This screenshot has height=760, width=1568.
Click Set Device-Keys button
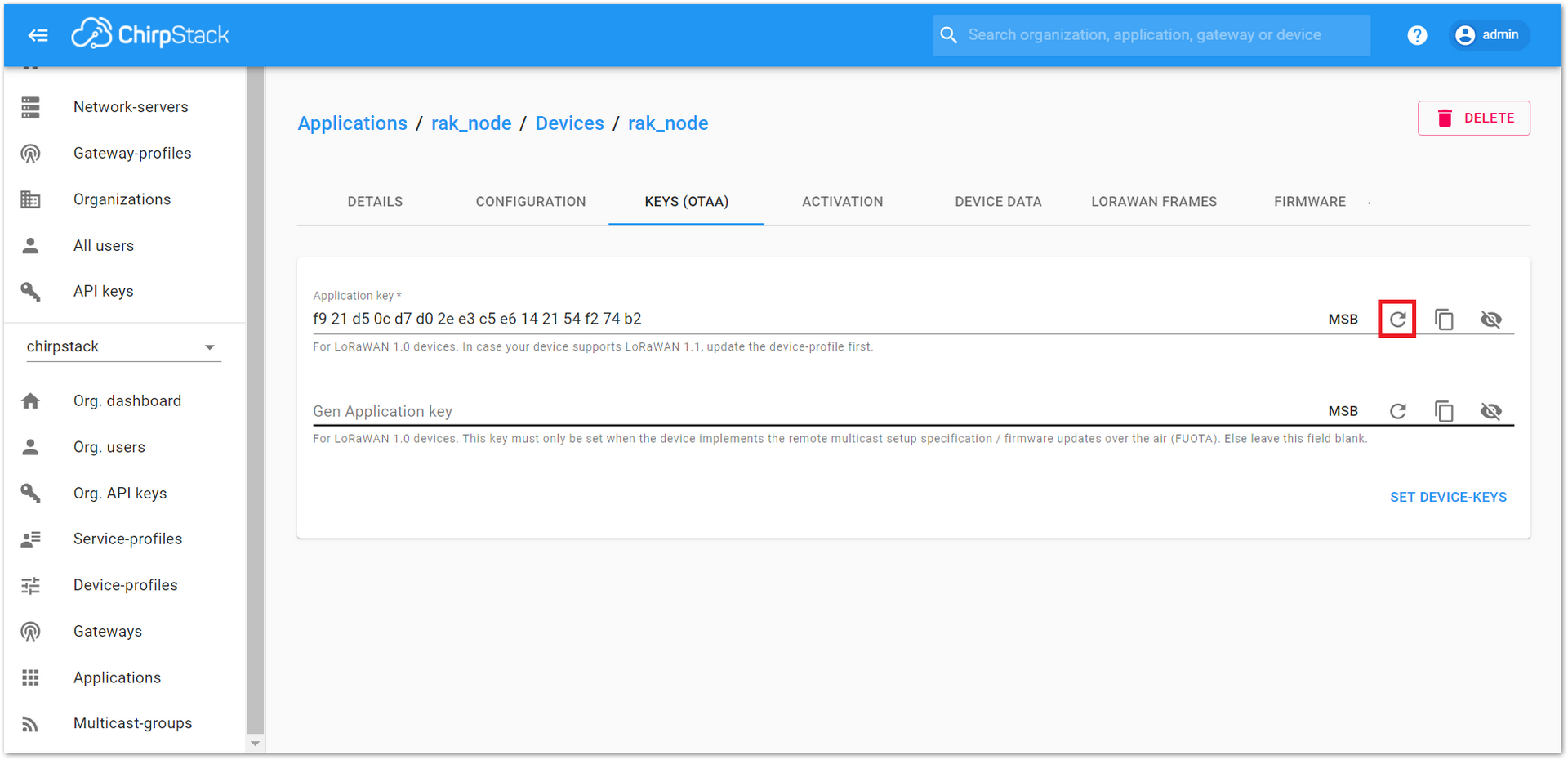click(x=1448, y=497)
